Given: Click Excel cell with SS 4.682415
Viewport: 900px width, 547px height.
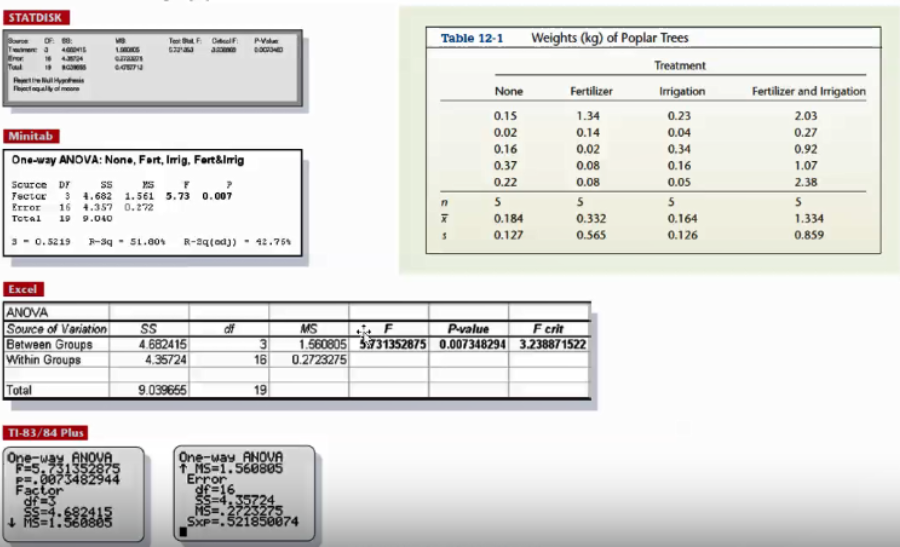Looking at the screenshot, I should pos(149,344).
